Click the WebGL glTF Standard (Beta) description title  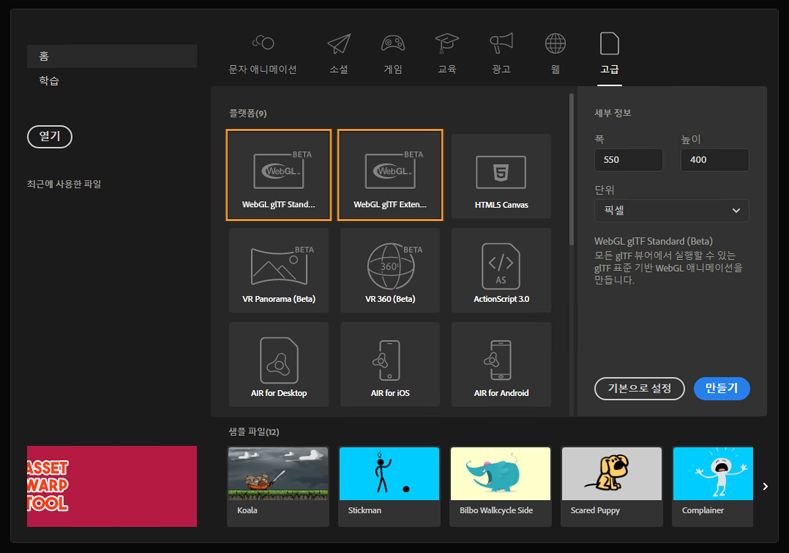pos(653,241)
